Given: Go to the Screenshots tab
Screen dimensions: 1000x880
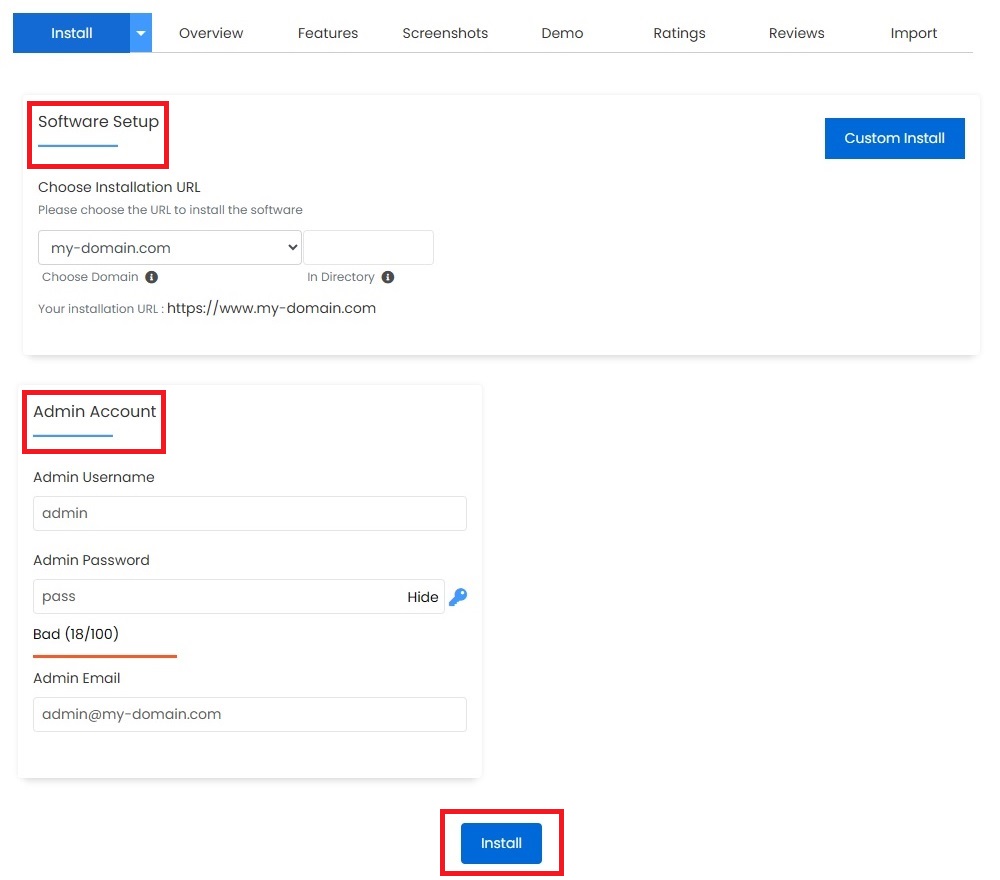Looking at the screenshot, I should (445, 33).
